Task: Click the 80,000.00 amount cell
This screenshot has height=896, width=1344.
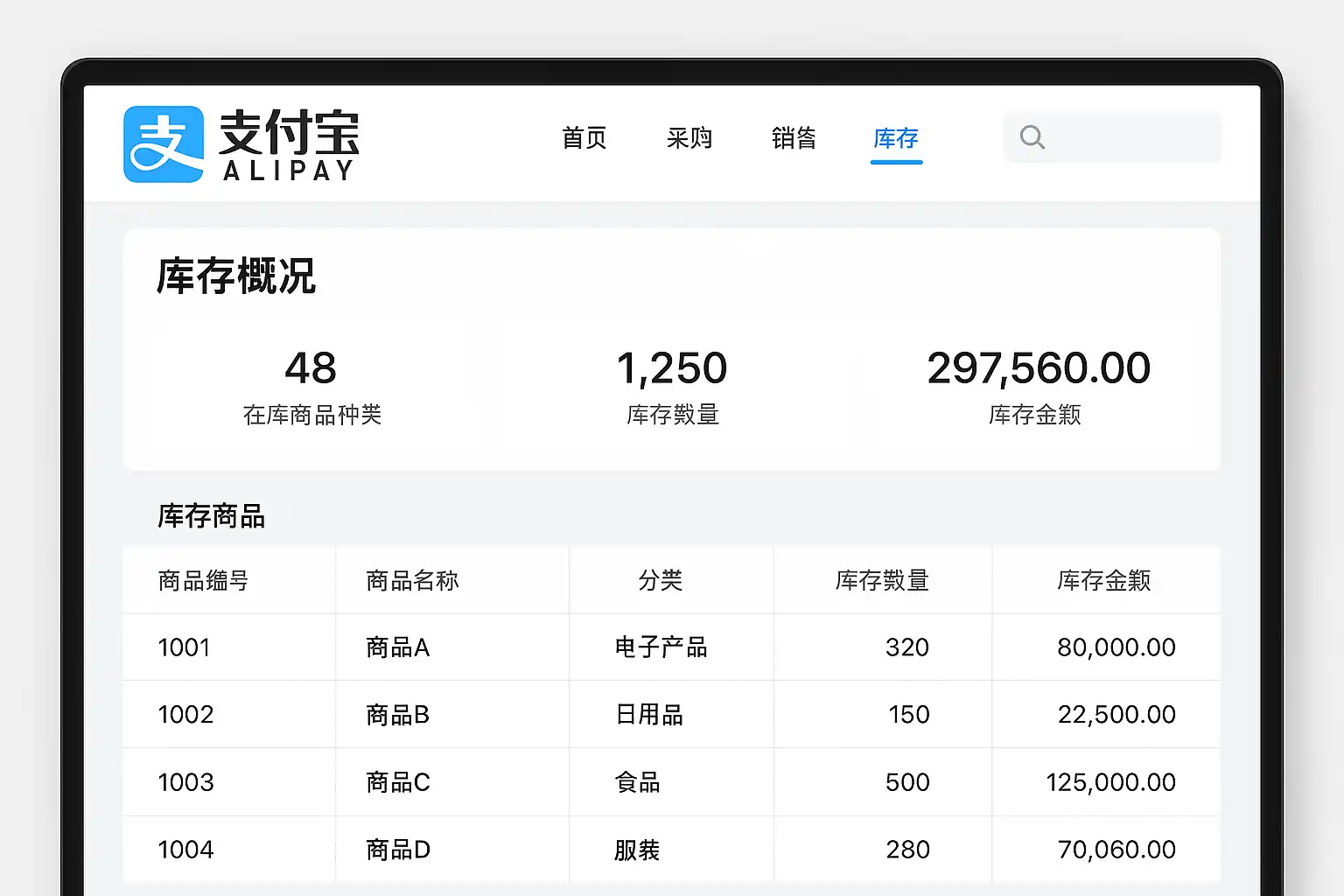Action: click(x=1116, y=647)
